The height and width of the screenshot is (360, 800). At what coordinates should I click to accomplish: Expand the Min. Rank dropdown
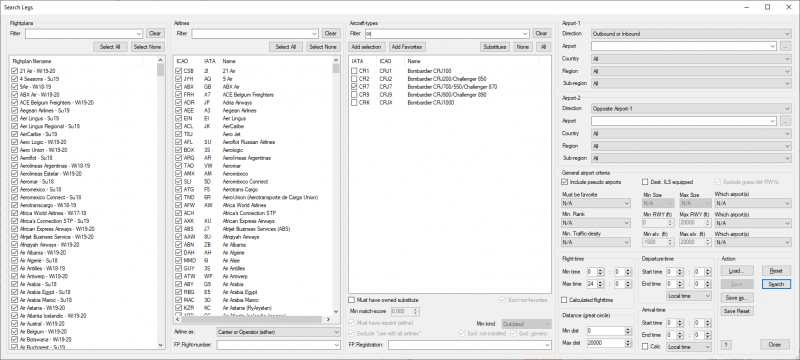[596, 223]
